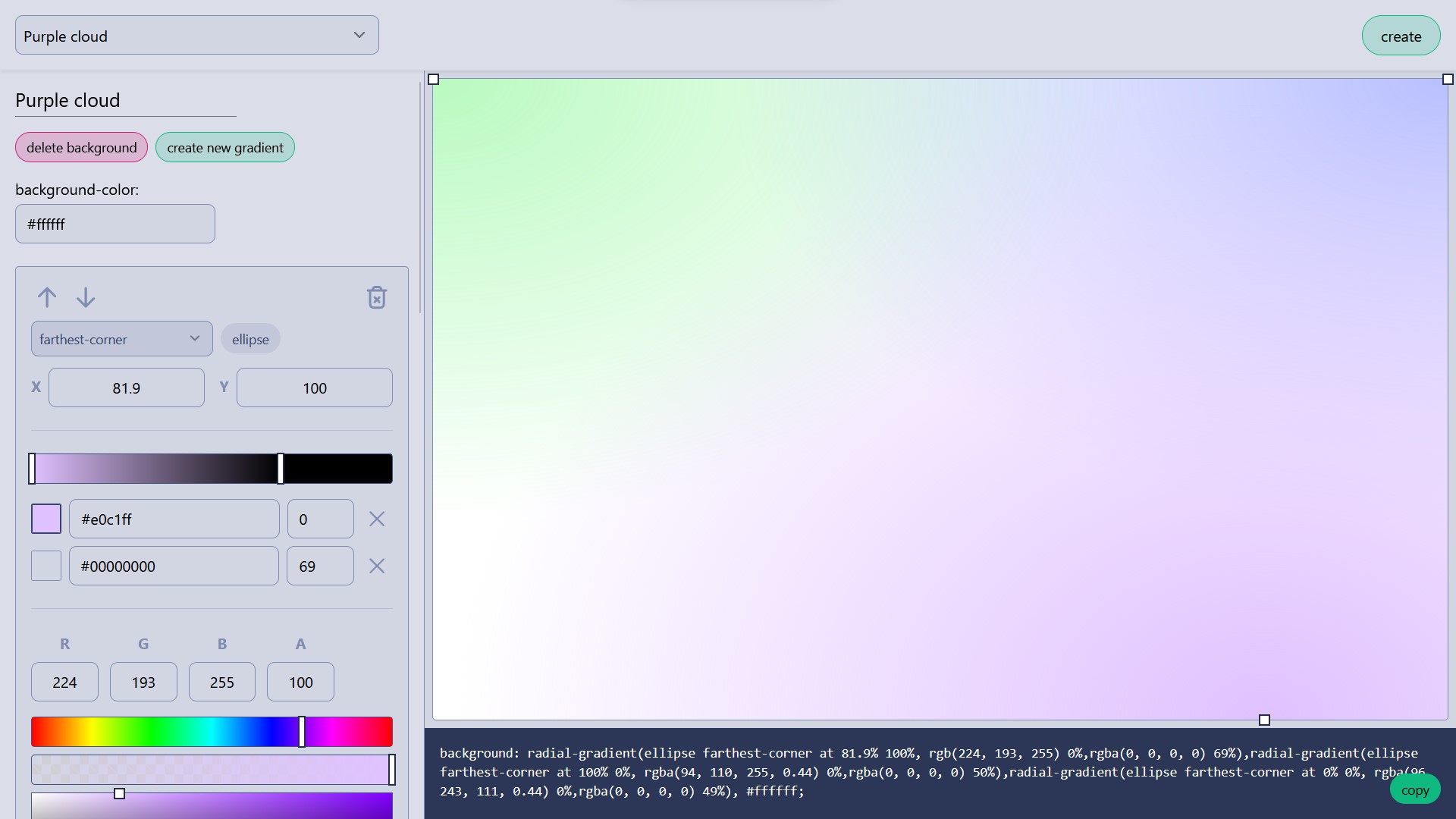
Task: Open the Purple cloud preset selector
Action: 196,35
